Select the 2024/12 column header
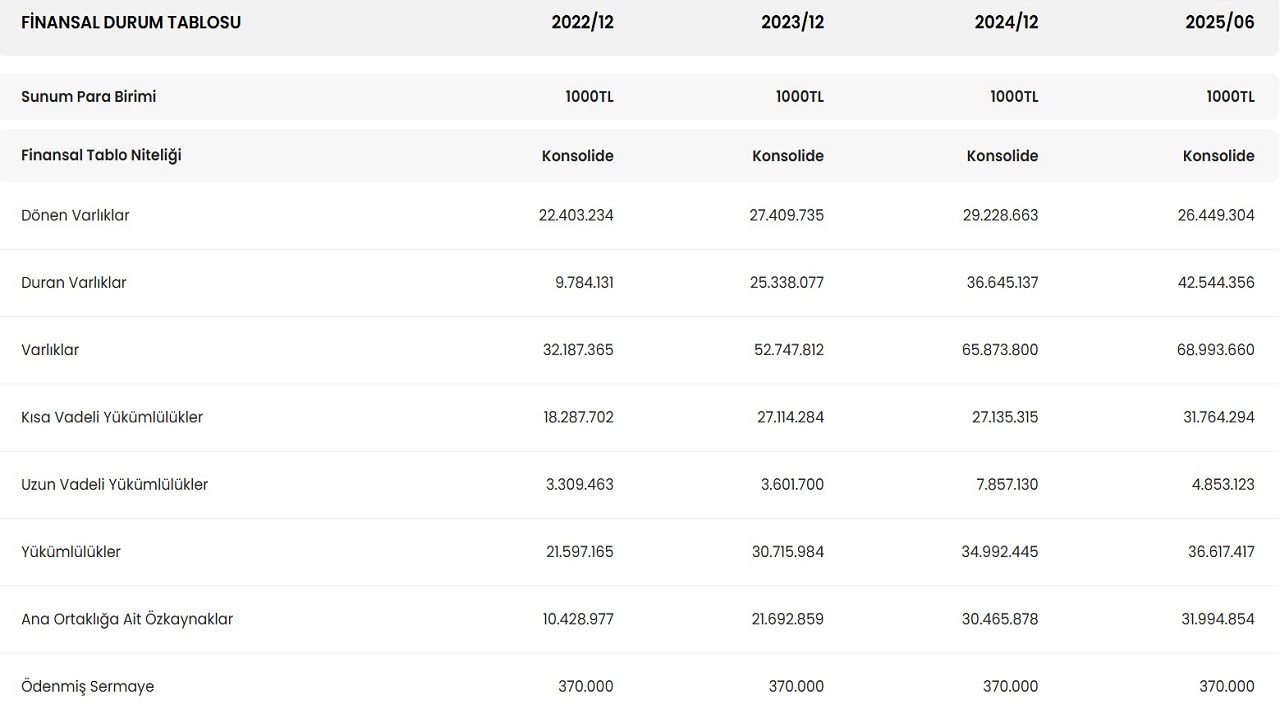The image size is (1280, 720). pyautogui.click(x=1006, y=22)
